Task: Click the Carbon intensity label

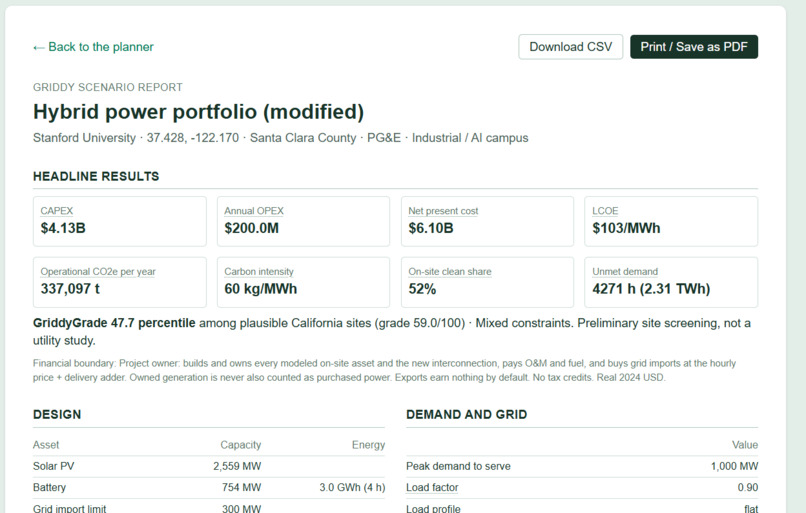Action: (259, 271)
